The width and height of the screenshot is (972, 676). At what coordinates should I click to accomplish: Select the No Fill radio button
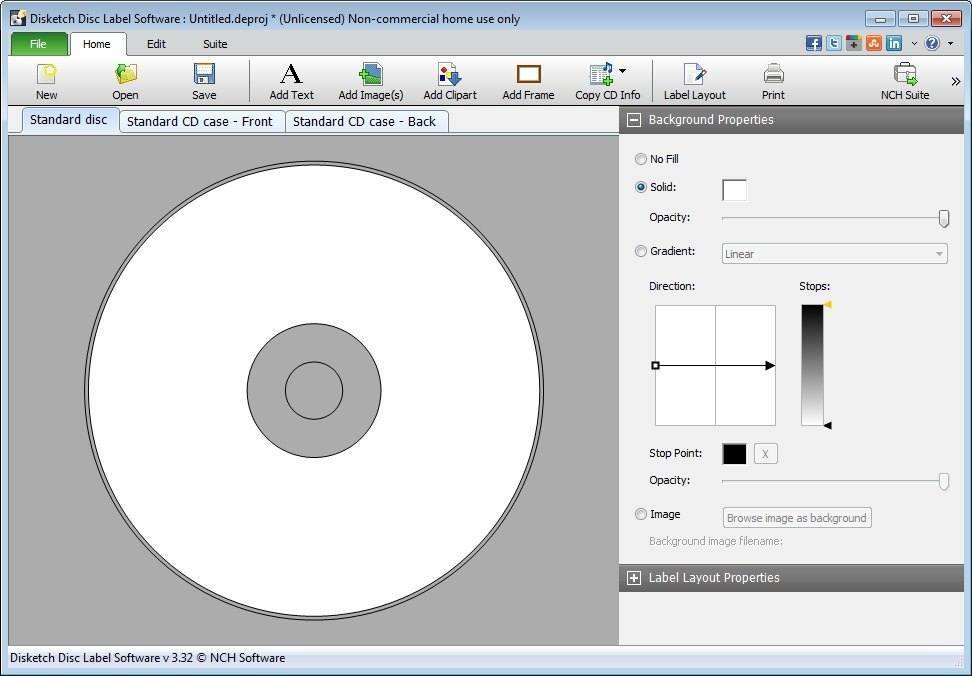click(641, 159)
